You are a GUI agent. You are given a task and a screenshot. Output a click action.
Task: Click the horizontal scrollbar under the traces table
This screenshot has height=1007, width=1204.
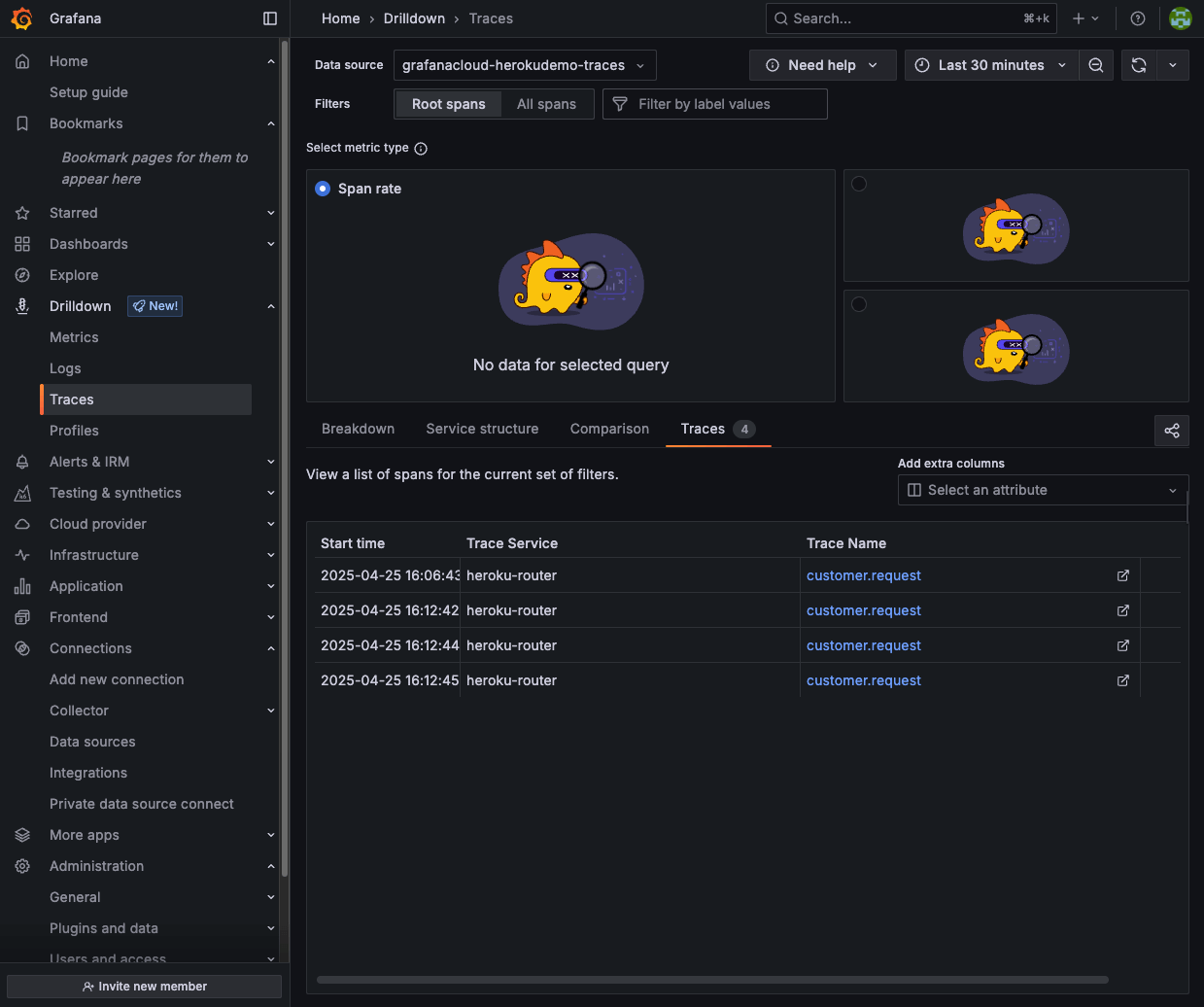pos(712,980)
